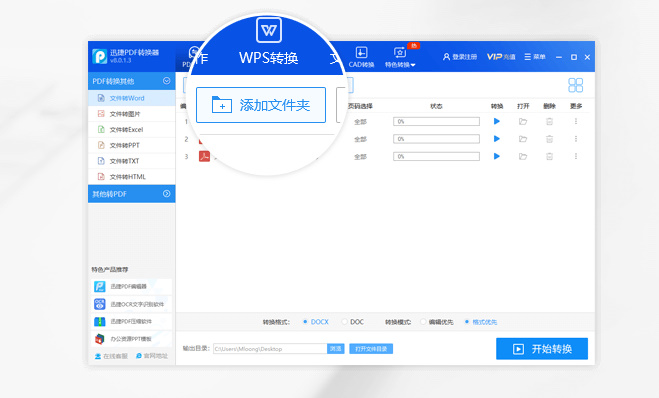Image resolution: width=659 pixels, height=398 pixels.
Task: Open output folder for row 3
Action: 523,156
